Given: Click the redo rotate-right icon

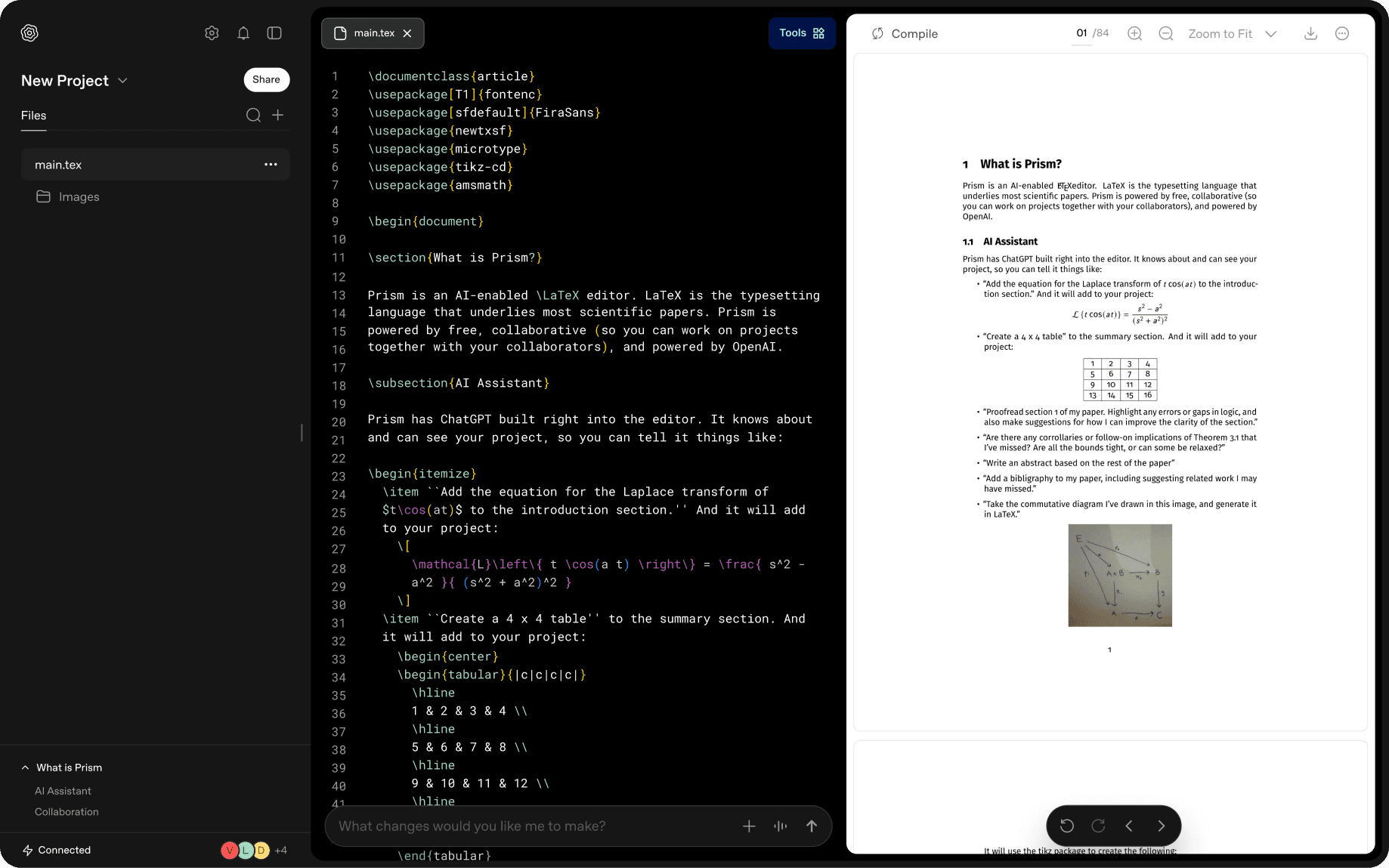Looking at the screenshot, I should pos(1098,826).
